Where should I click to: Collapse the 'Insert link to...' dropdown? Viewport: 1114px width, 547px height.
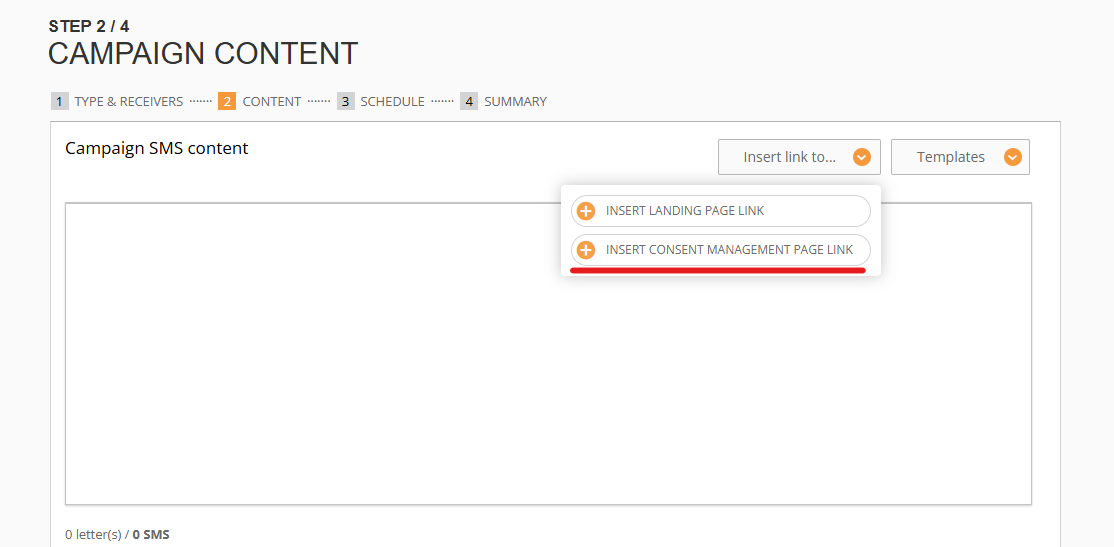(798, 157)
